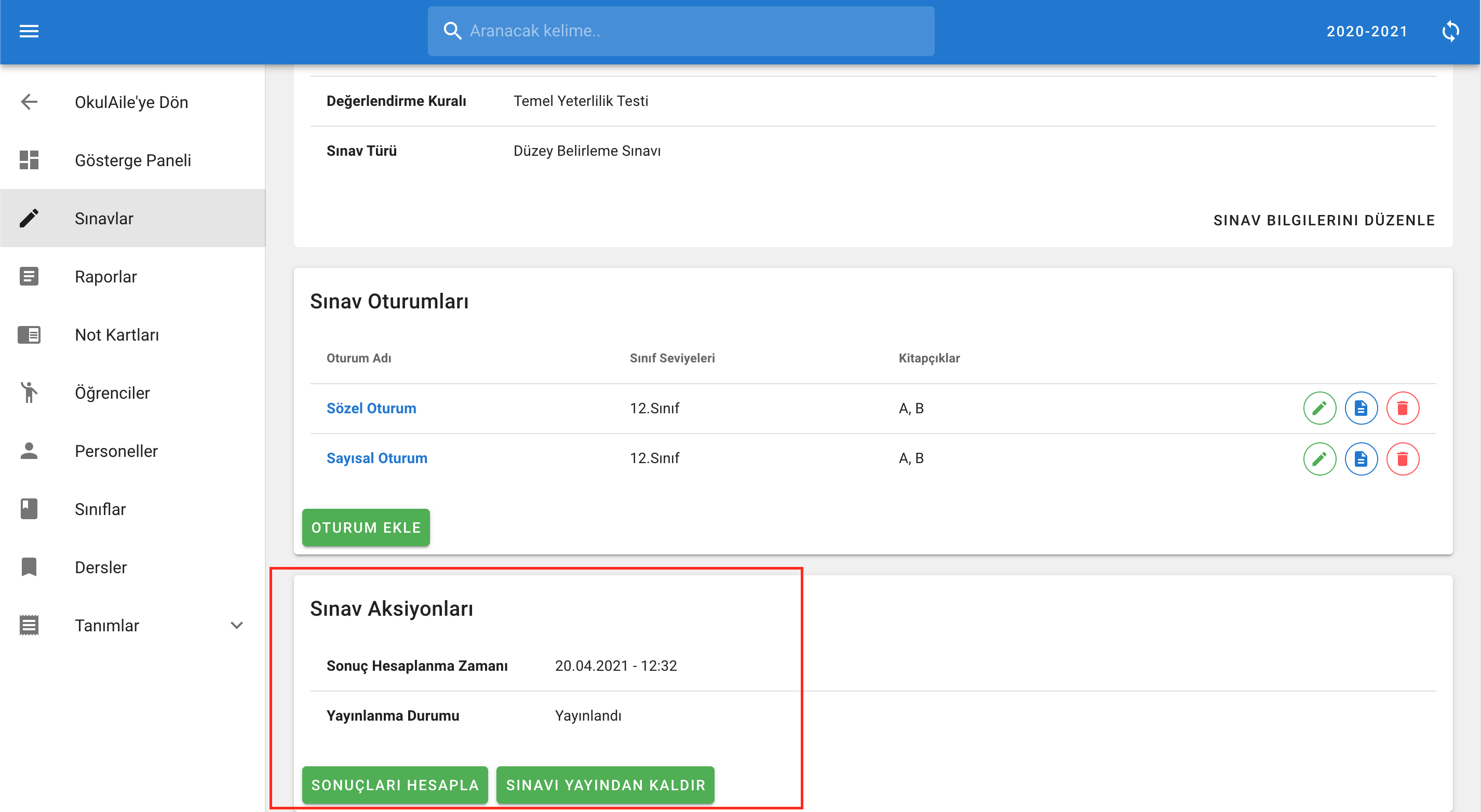Click the back arrow icon in sidebar

click(29, 102)
